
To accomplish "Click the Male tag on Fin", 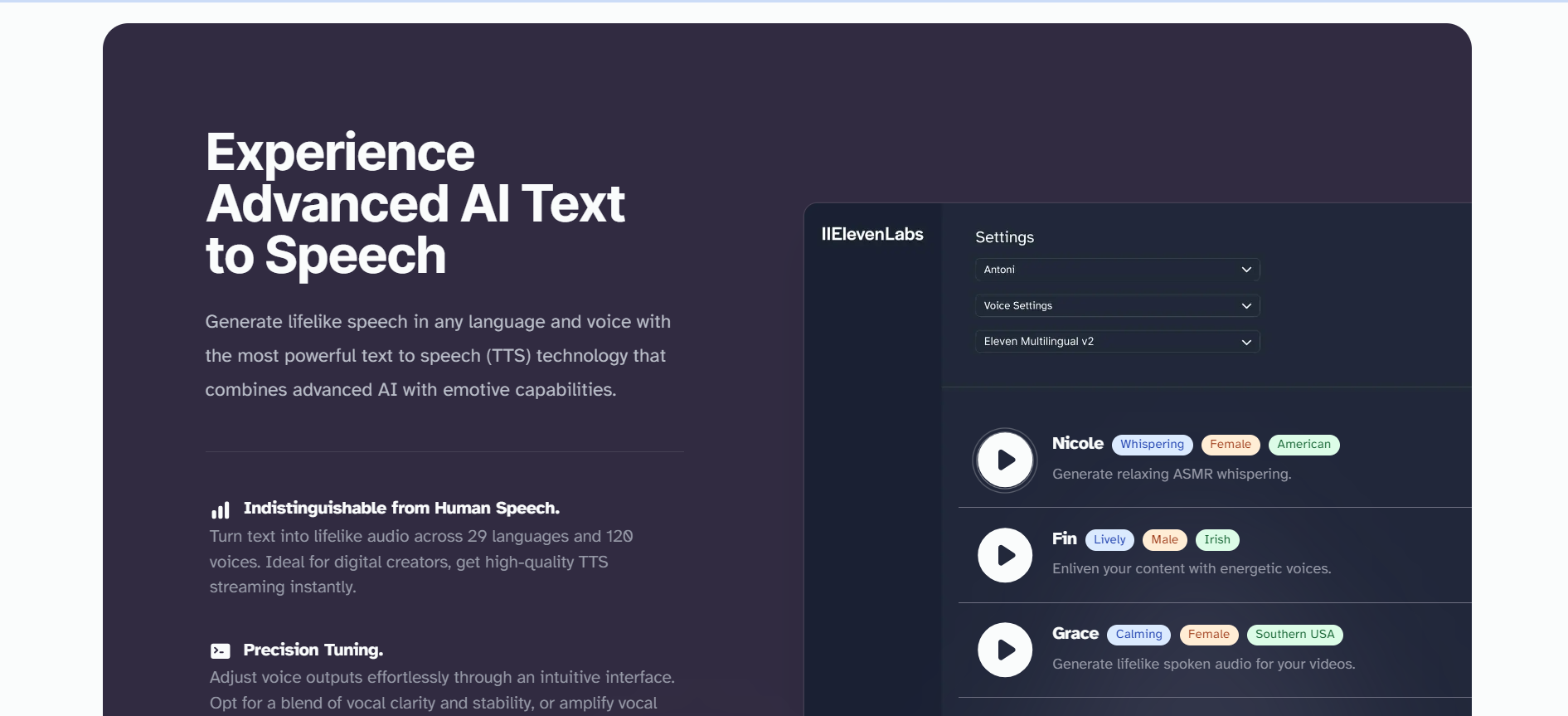I will pyautogui.click(x=1164, y=540).
